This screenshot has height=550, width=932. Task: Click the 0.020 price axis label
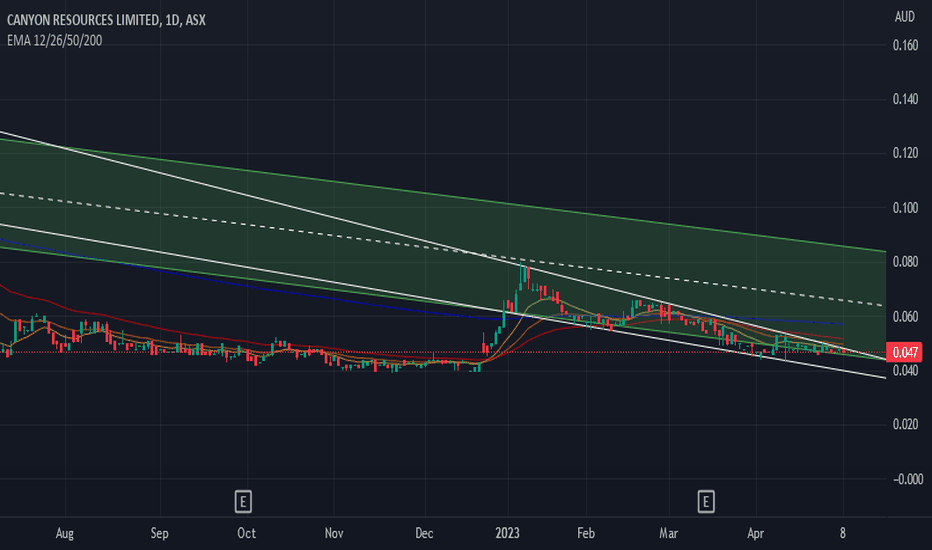click(905, 425)
